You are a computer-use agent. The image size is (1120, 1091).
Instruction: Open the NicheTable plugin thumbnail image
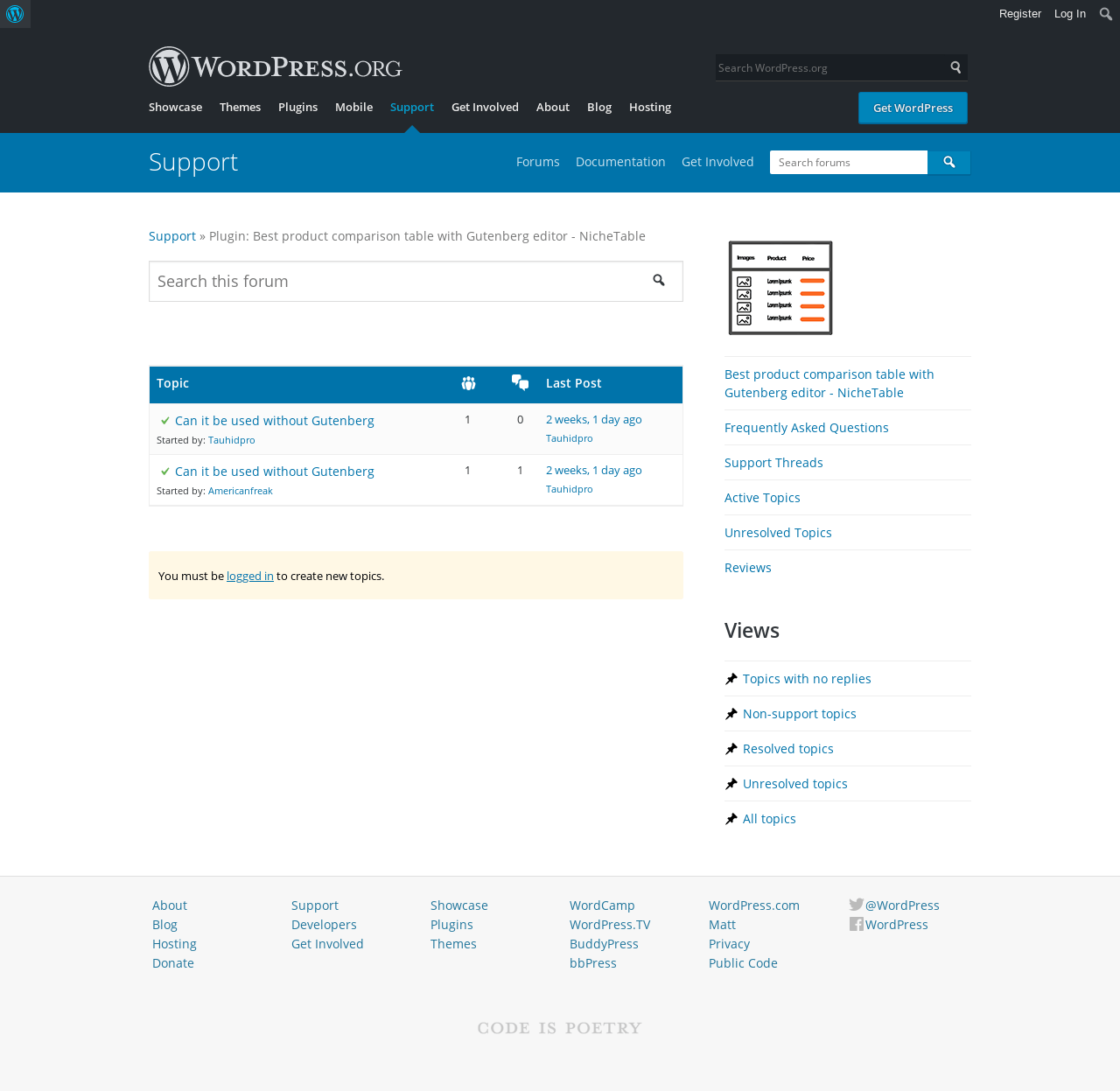click(x=780, y=288)
